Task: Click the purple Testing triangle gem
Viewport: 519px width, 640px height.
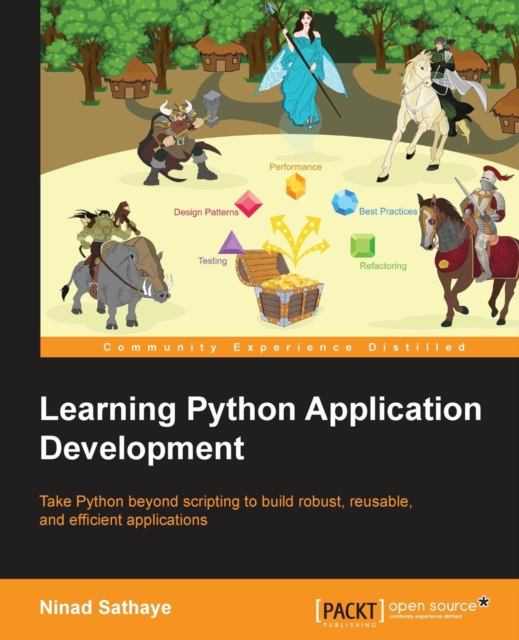Action: [x=231, y=242]
